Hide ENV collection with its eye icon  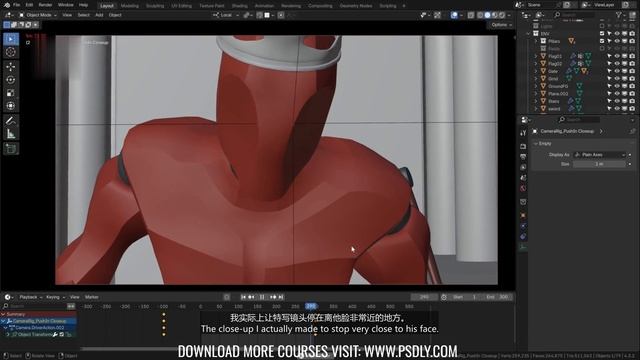coord(617,33)
